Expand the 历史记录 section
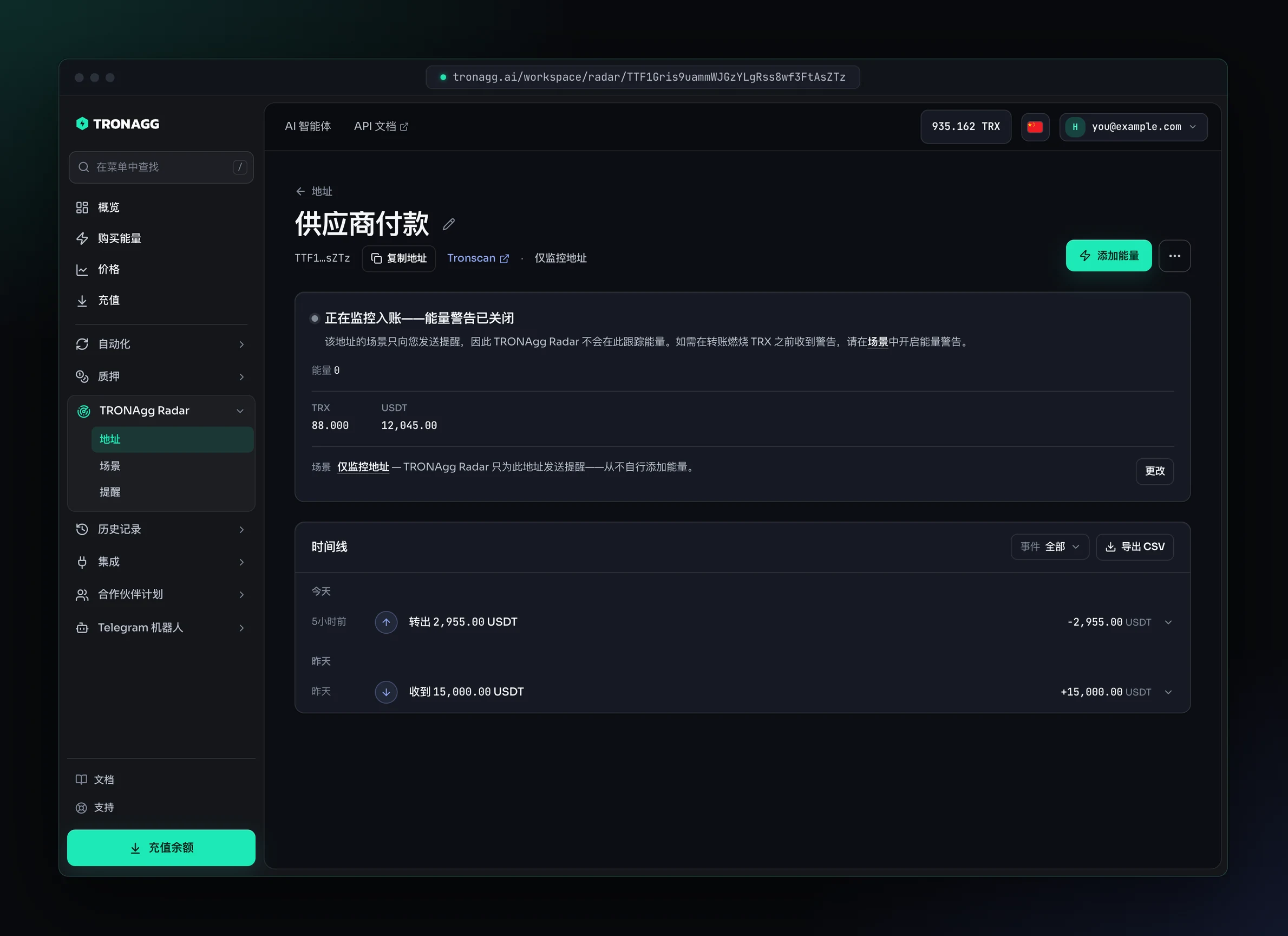 coord(161,529)
